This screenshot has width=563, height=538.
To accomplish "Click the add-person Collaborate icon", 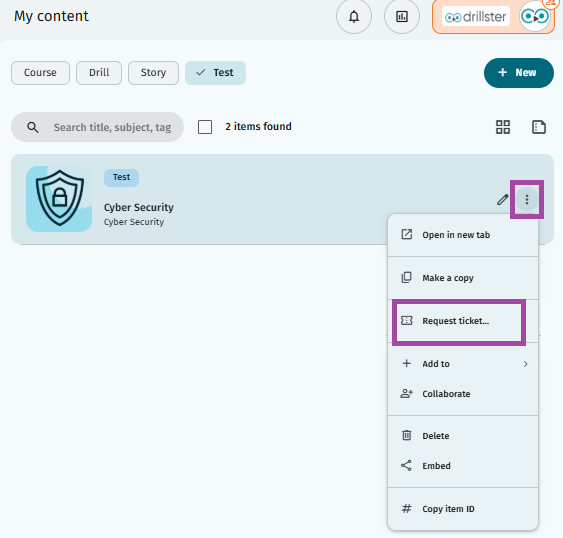I will (406, 394).
